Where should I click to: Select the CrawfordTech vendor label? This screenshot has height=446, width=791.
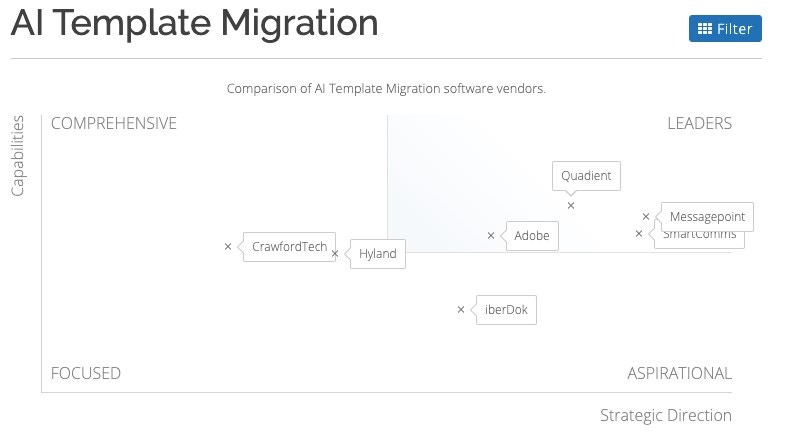tap(289, 247)
